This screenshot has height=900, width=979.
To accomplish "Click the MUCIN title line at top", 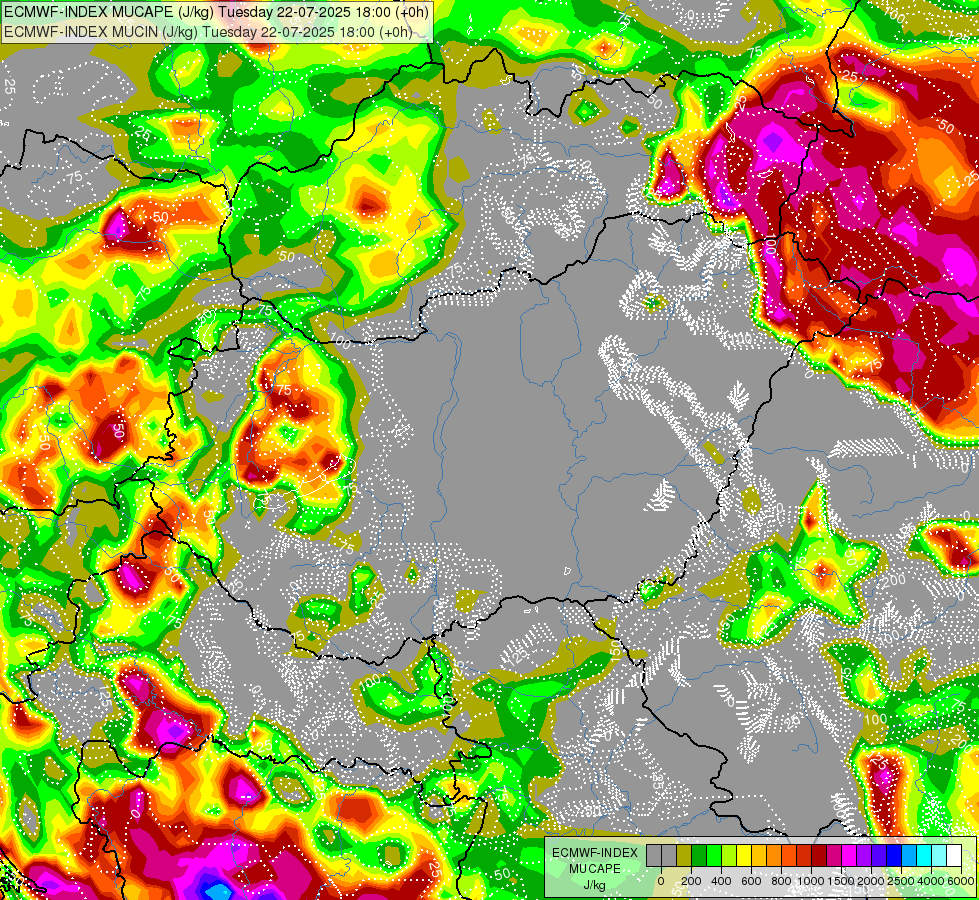I will 207,31.
